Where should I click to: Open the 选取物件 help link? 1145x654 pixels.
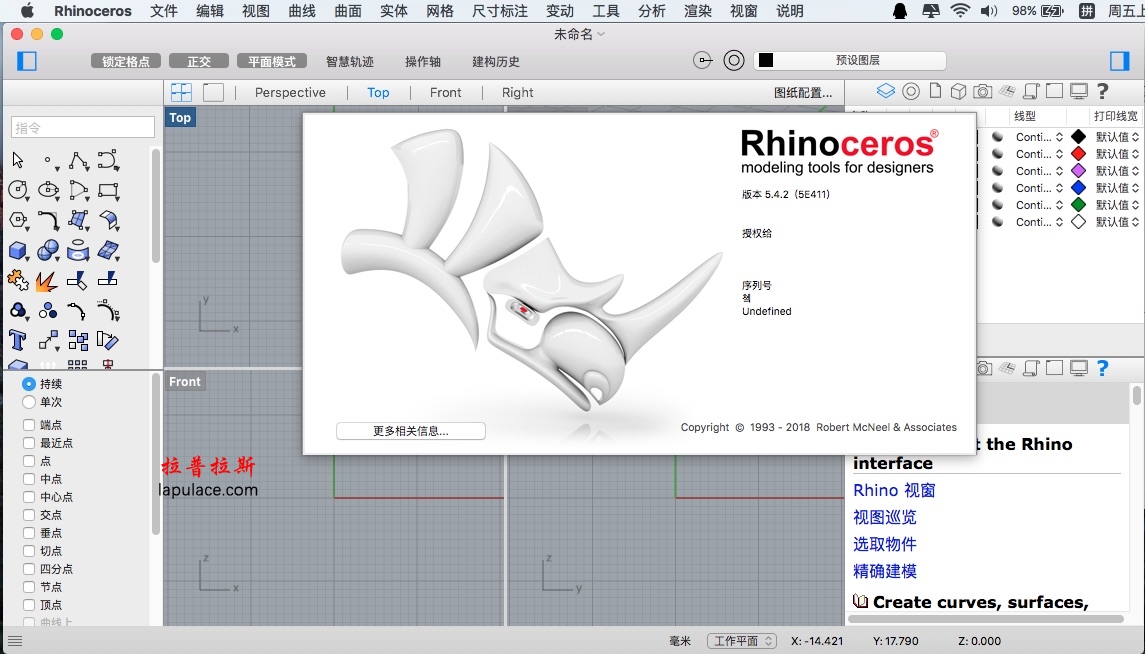click(x=884, y=544)
